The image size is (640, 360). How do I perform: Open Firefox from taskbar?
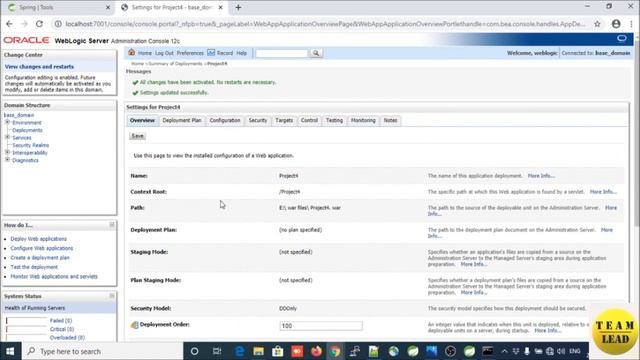[x=316, y=351]
